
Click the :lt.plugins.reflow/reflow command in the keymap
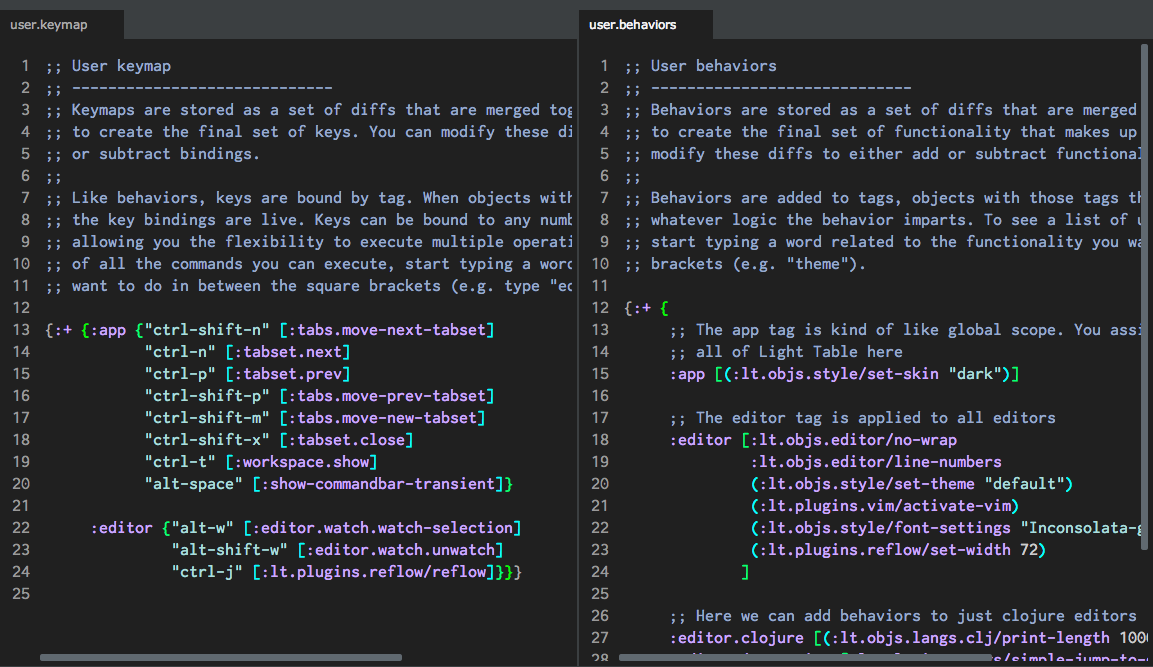click(x=373, y=572)
